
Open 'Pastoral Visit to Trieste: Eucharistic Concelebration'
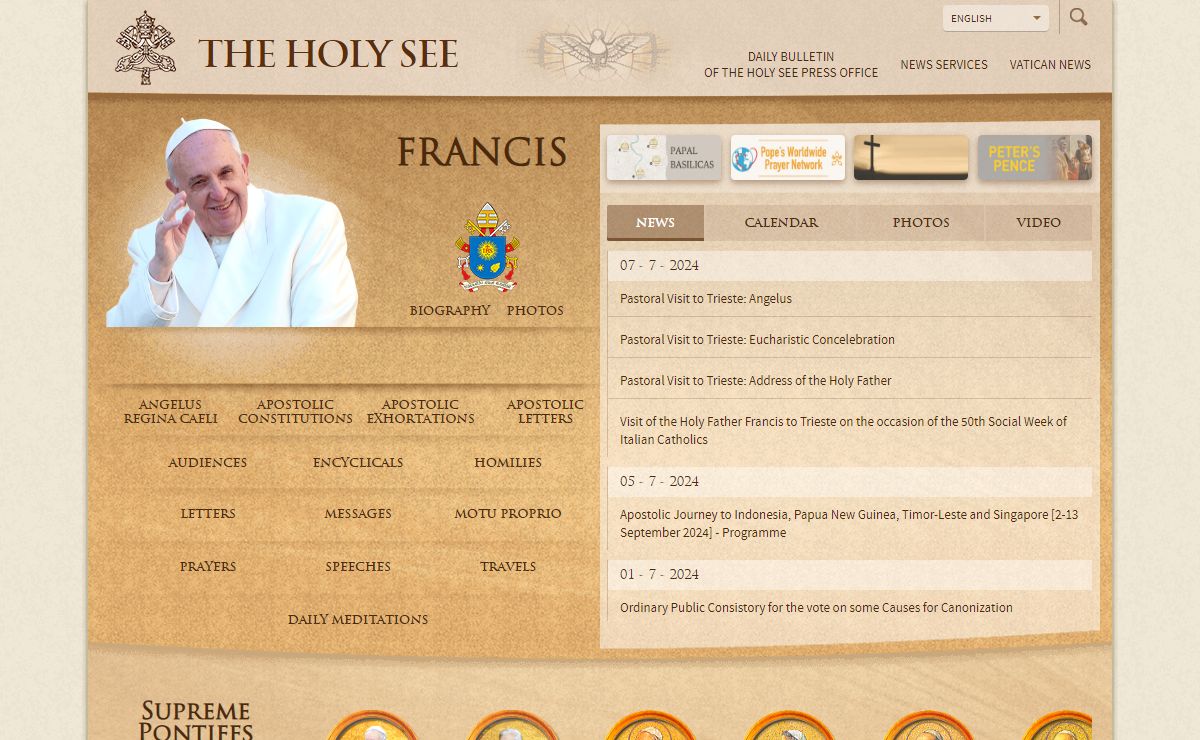point(757,340)
